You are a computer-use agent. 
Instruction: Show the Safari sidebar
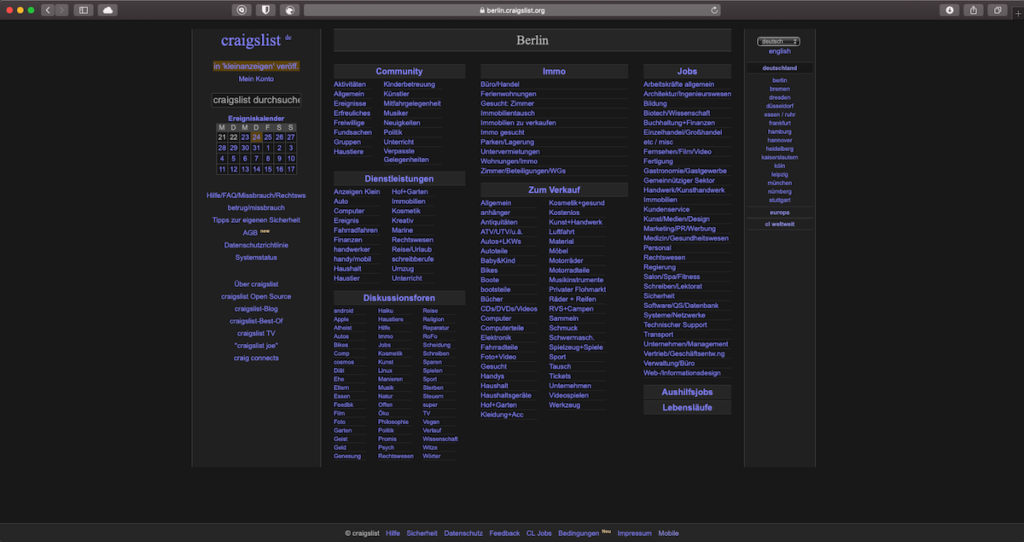tap(84, 10)
